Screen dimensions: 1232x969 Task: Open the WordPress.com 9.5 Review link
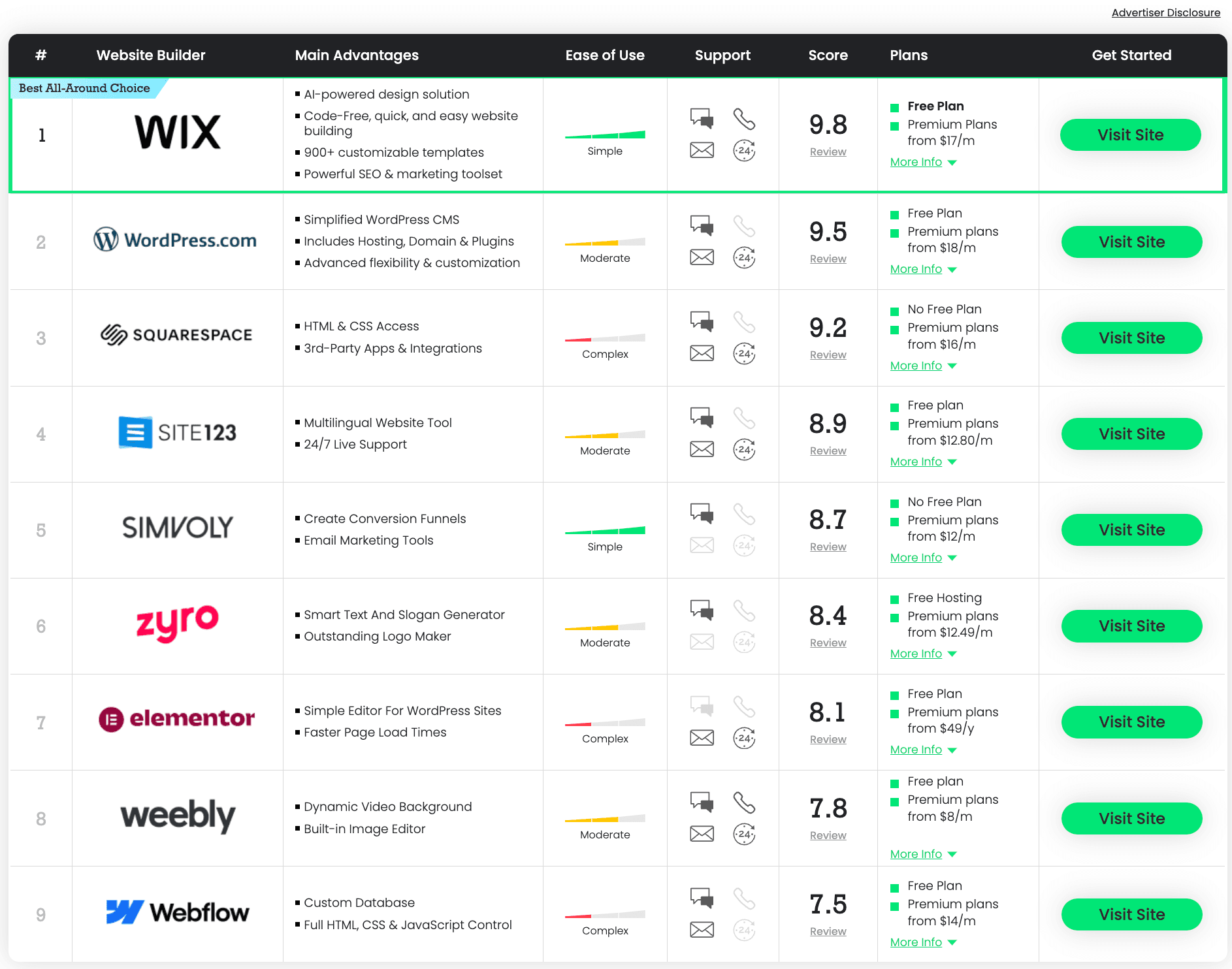point(828,259)
